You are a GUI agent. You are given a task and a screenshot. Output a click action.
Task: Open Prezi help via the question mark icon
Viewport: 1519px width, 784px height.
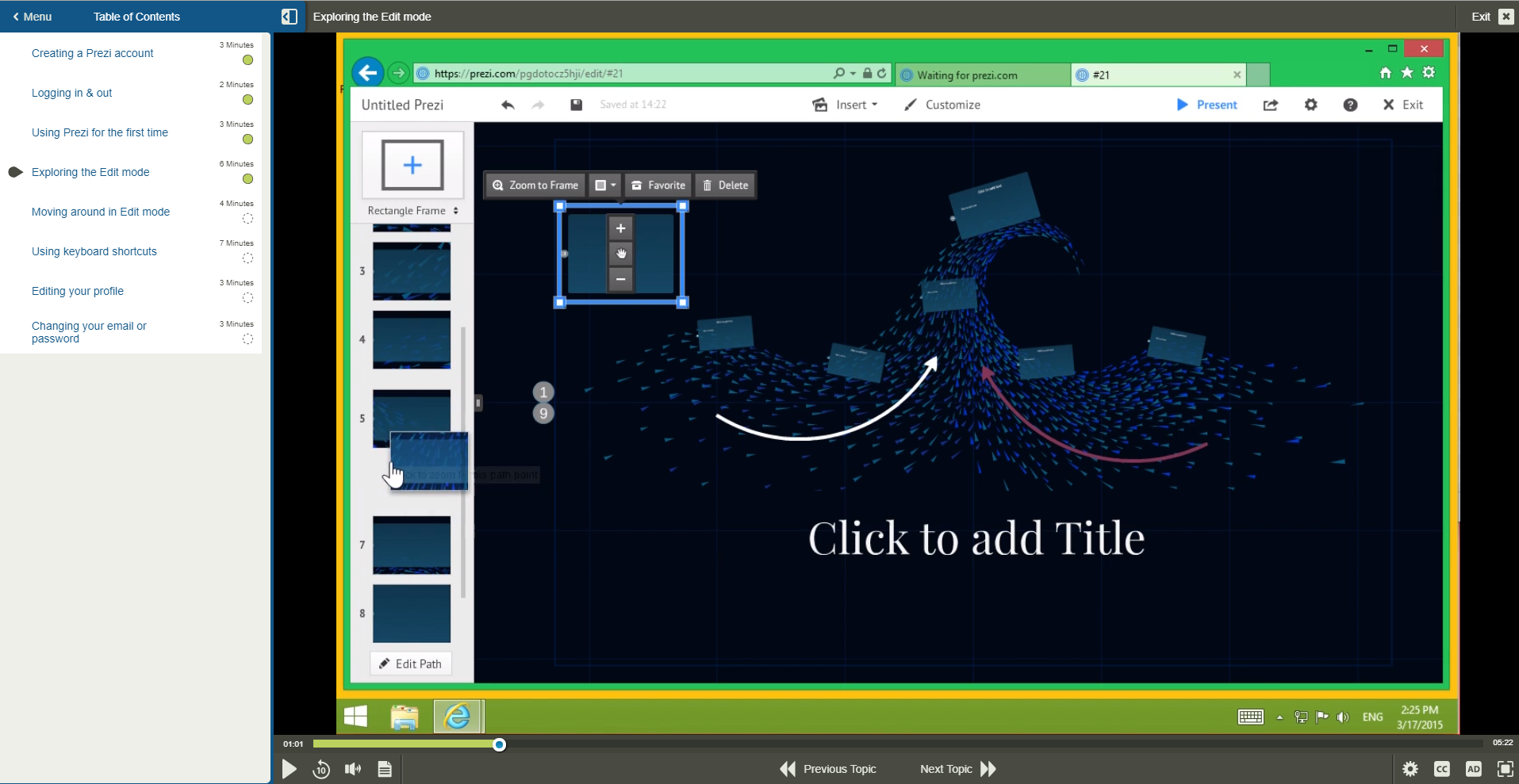coord(1350,104)
